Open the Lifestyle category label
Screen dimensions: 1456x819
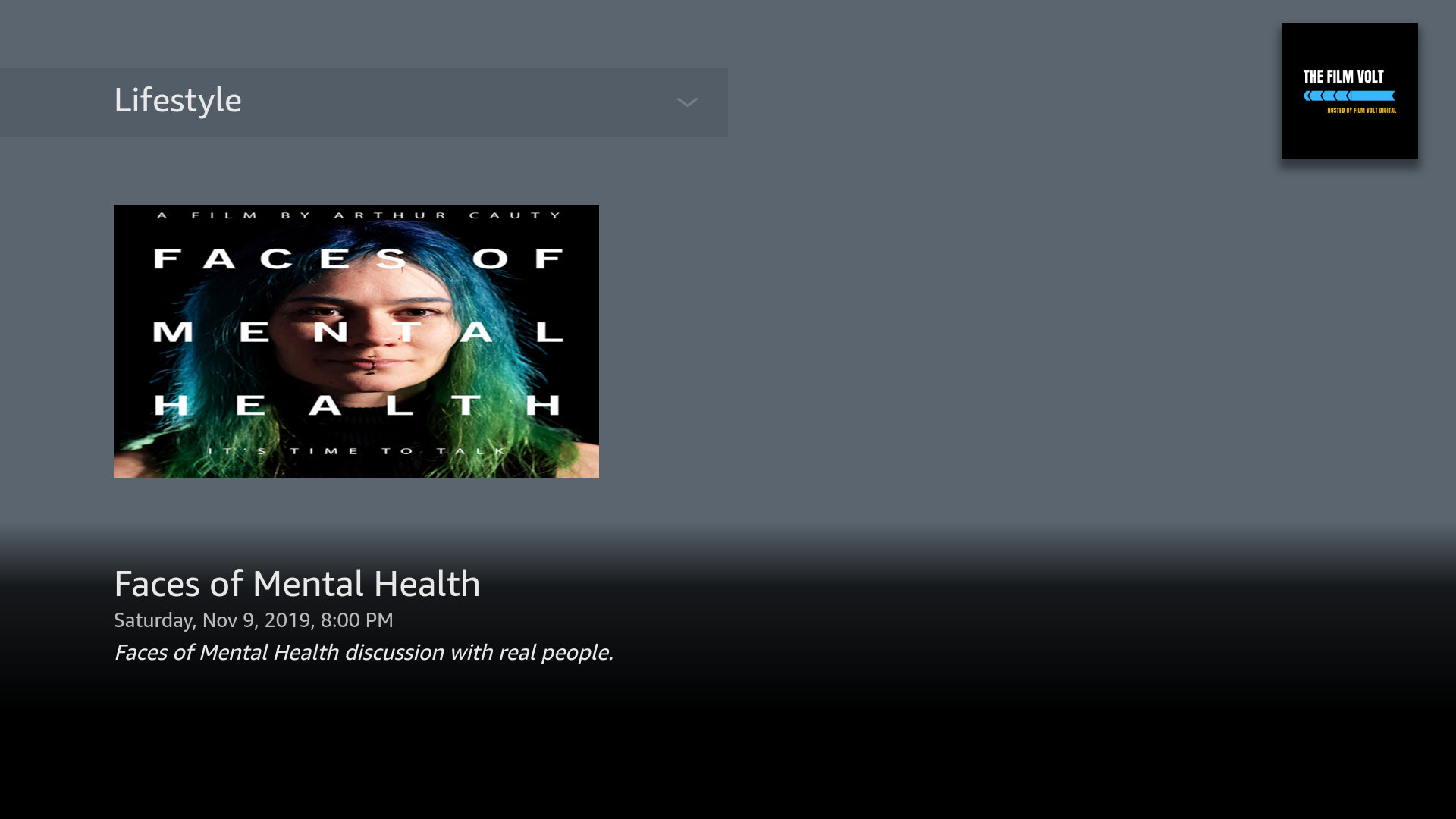coord(177,101)
